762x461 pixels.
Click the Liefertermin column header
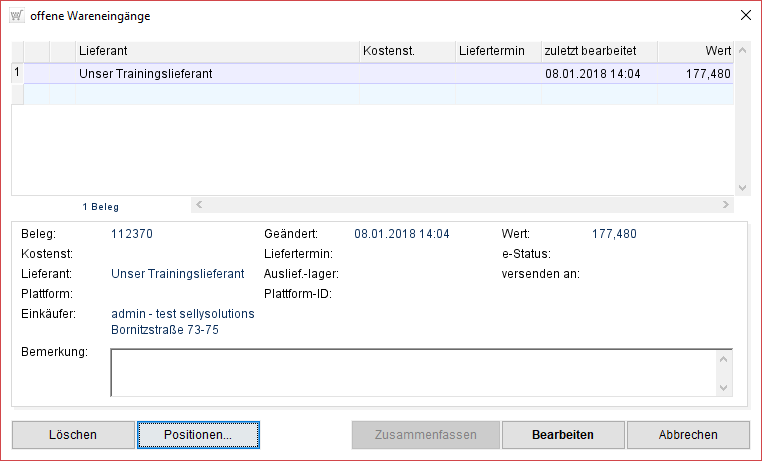point(496,51)
